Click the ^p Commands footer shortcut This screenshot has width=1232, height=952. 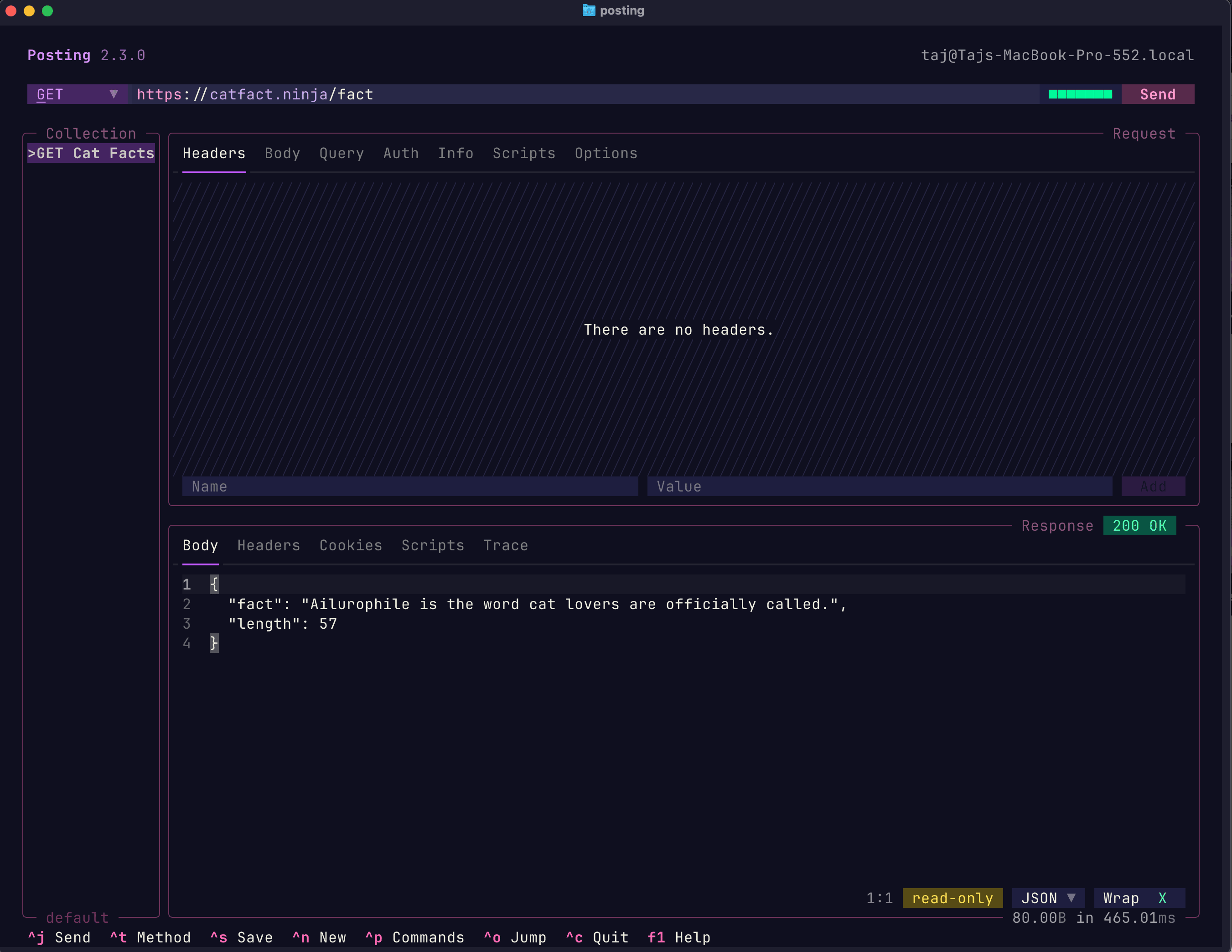click(x=414, y=937)
